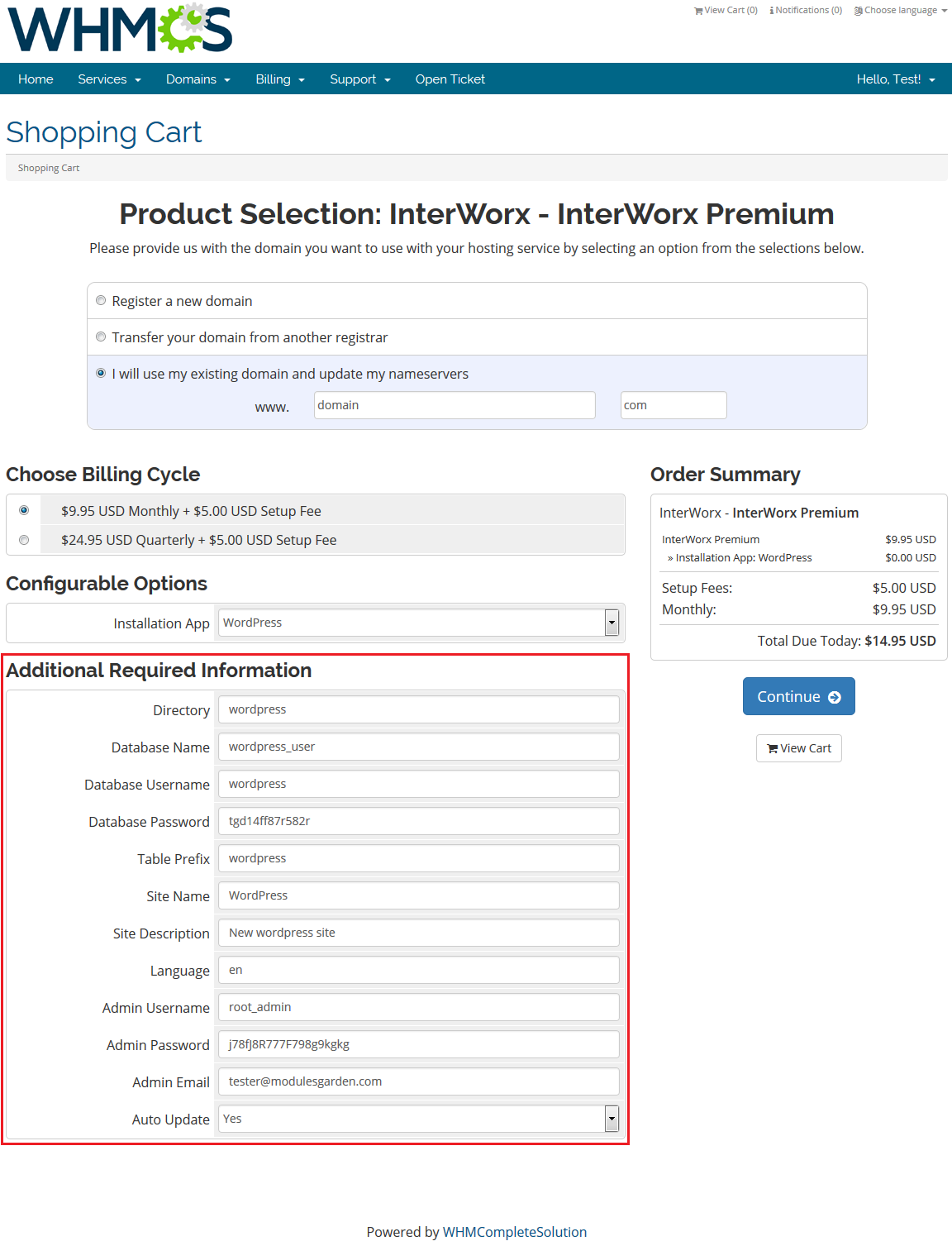952x1246 pixels.
Task: Click the shopping cart icon beside View Cart (0)
Action: coord(698,11)
